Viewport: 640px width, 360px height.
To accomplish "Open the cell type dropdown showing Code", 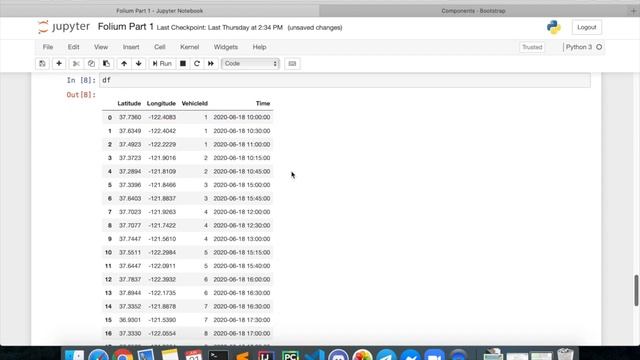I will [x=250, y=64].
